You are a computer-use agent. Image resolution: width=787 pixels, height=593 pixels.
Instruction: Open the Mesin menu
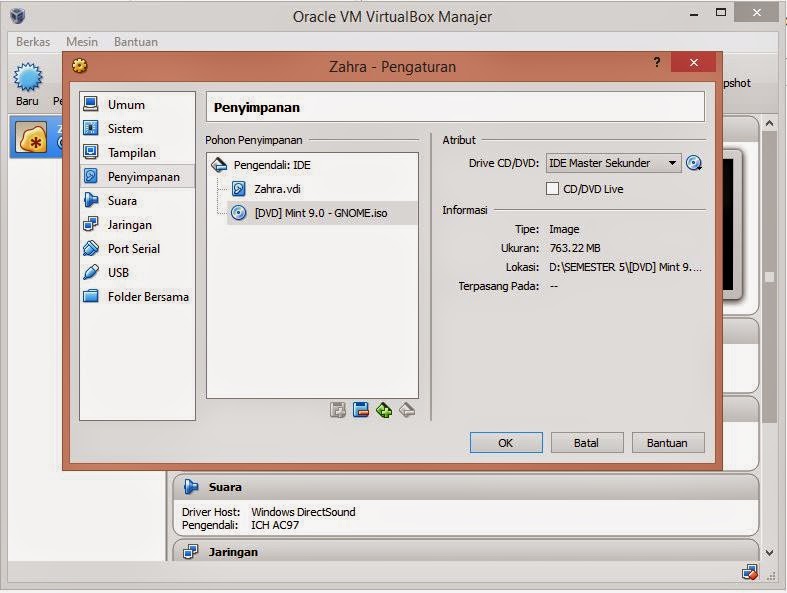82,42
